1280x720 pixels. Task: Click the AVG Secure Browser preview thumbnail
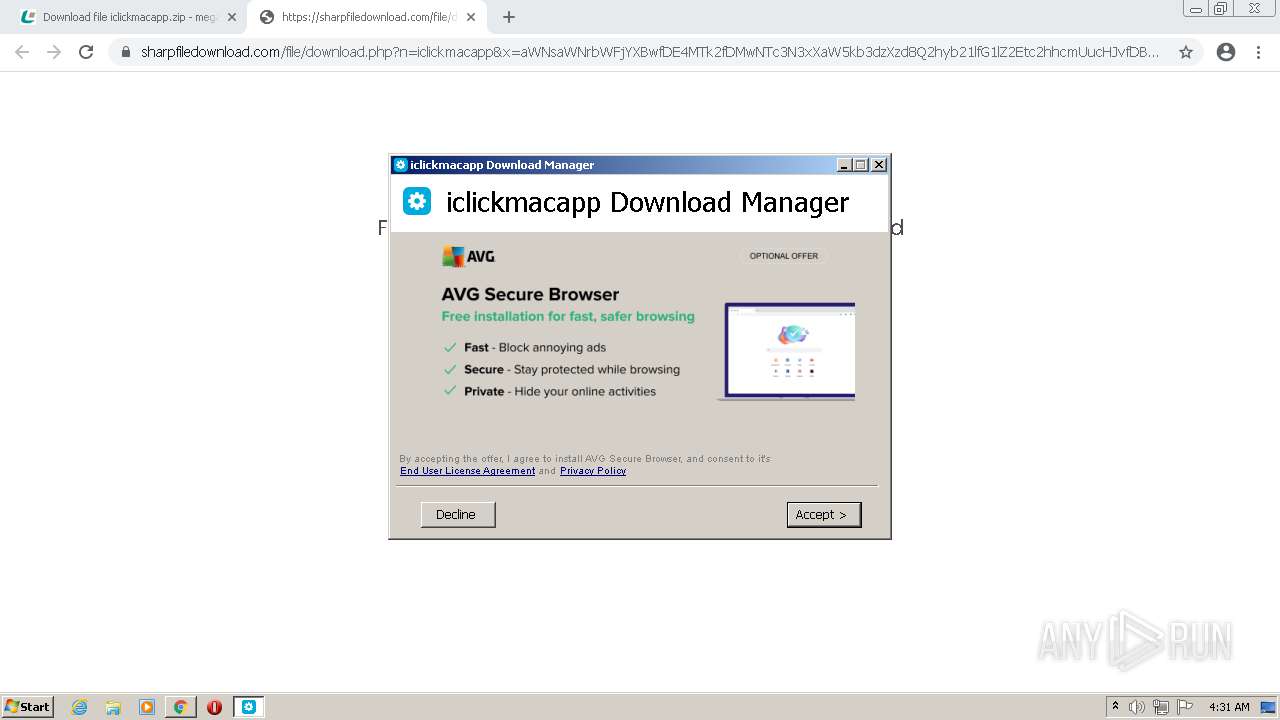786,351
